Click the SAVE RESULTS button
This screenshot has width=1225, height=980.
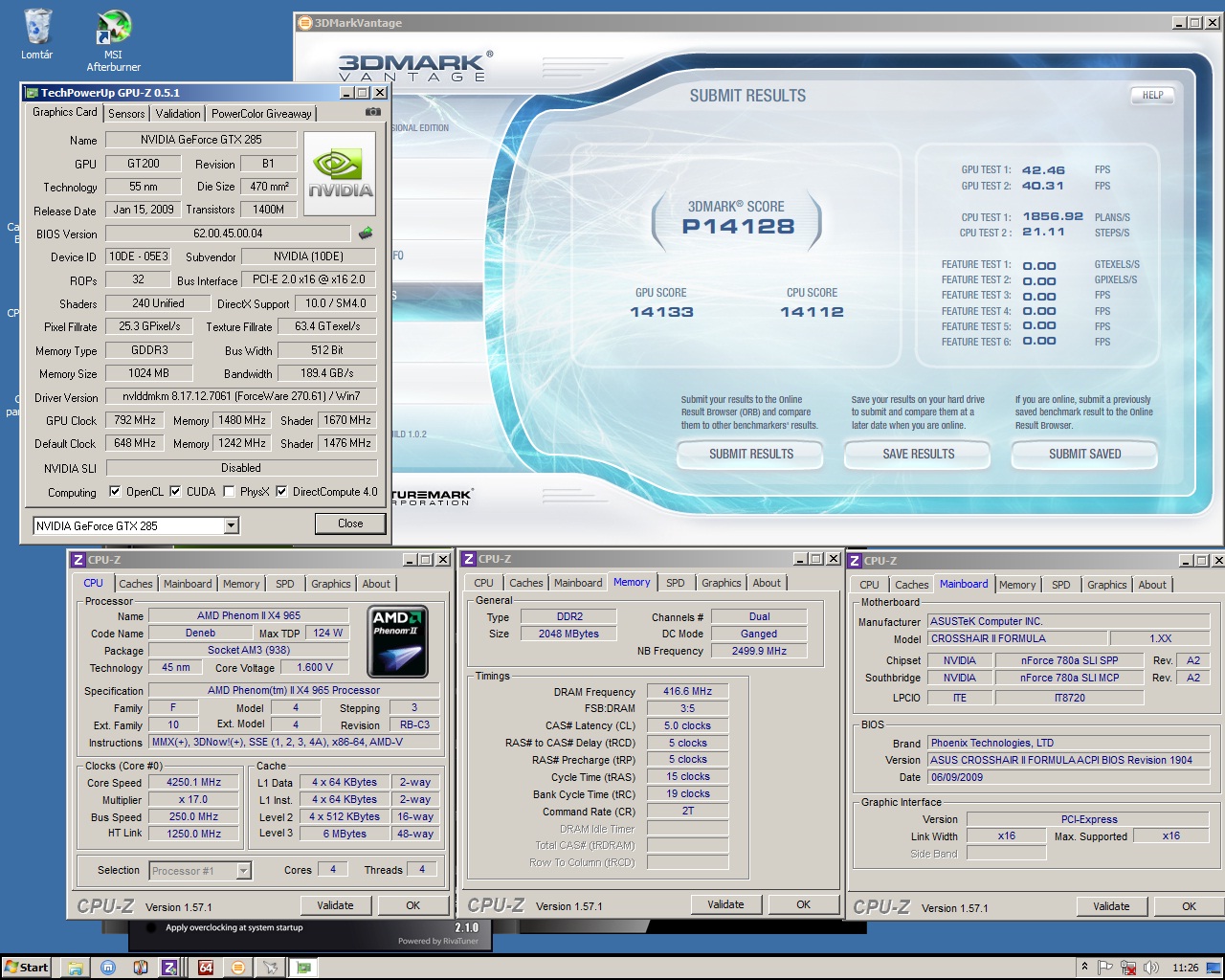[919, 454]
